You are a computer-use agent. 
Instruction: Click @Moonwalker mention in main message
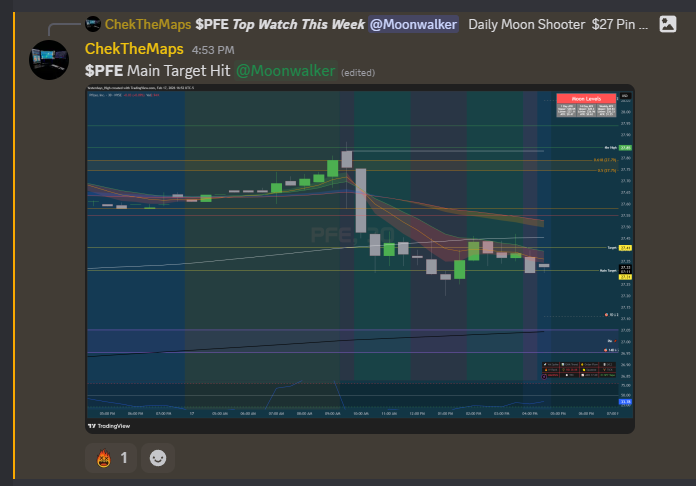coord(285,71)
